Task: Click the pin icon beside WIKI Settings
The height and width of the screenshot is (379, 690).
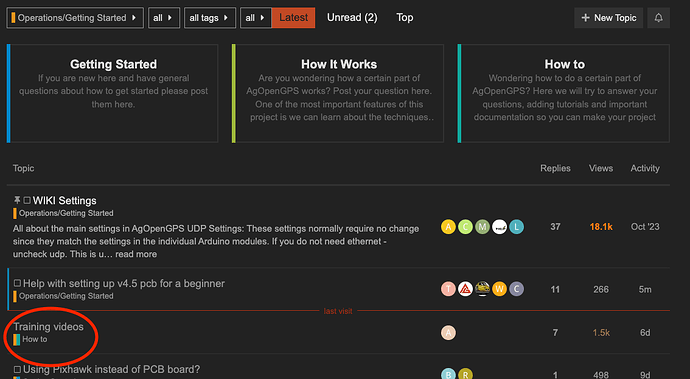Action: [17, 200]
